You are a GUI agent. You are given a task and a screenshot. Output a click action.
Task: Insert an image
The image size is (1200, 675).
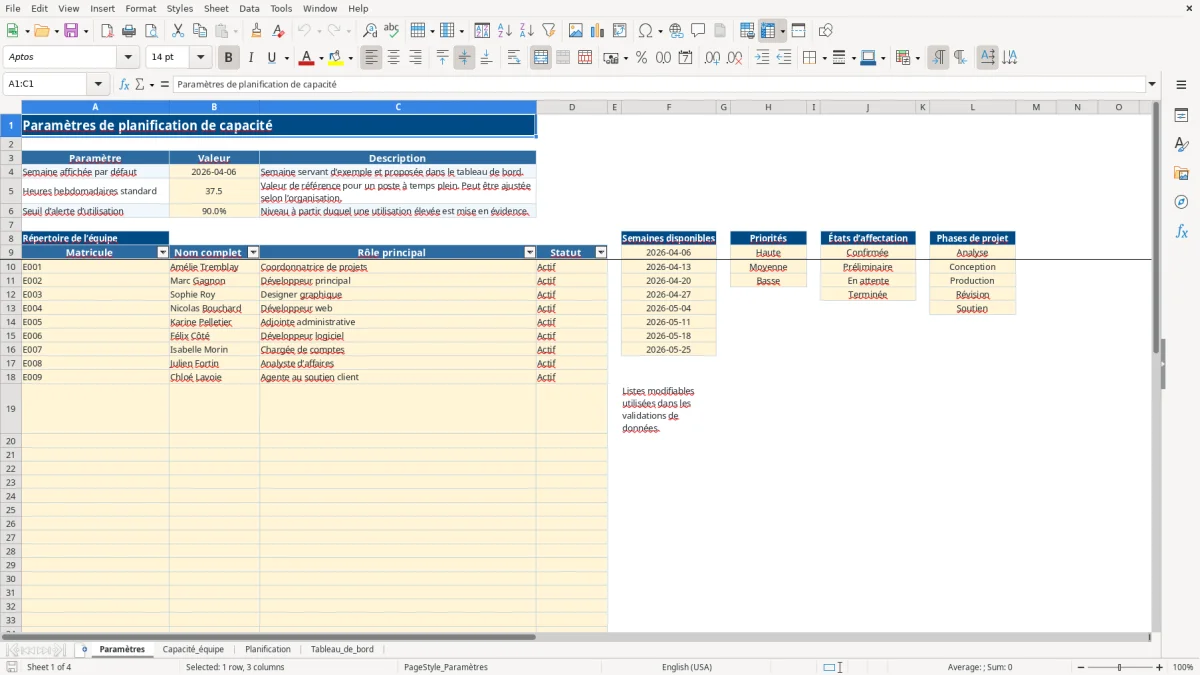575,31
